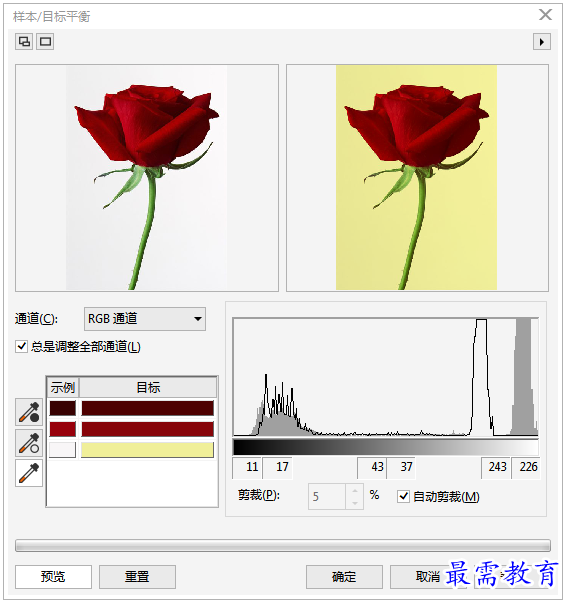
Task: Increase the 剪裁 value with up arrow
Action: (355, 490)
